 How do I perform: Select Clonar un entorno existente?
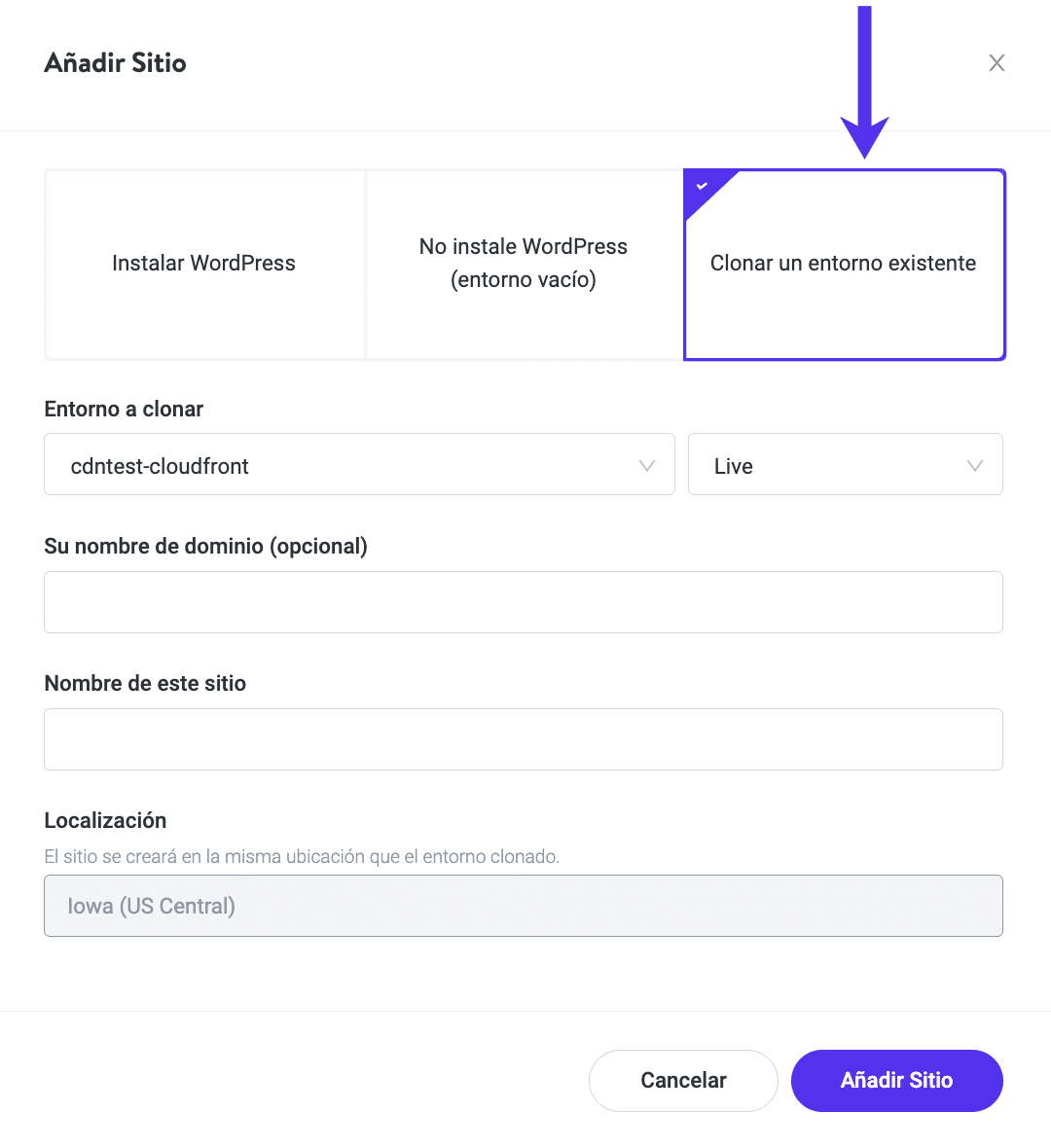(x=844, y=264)
